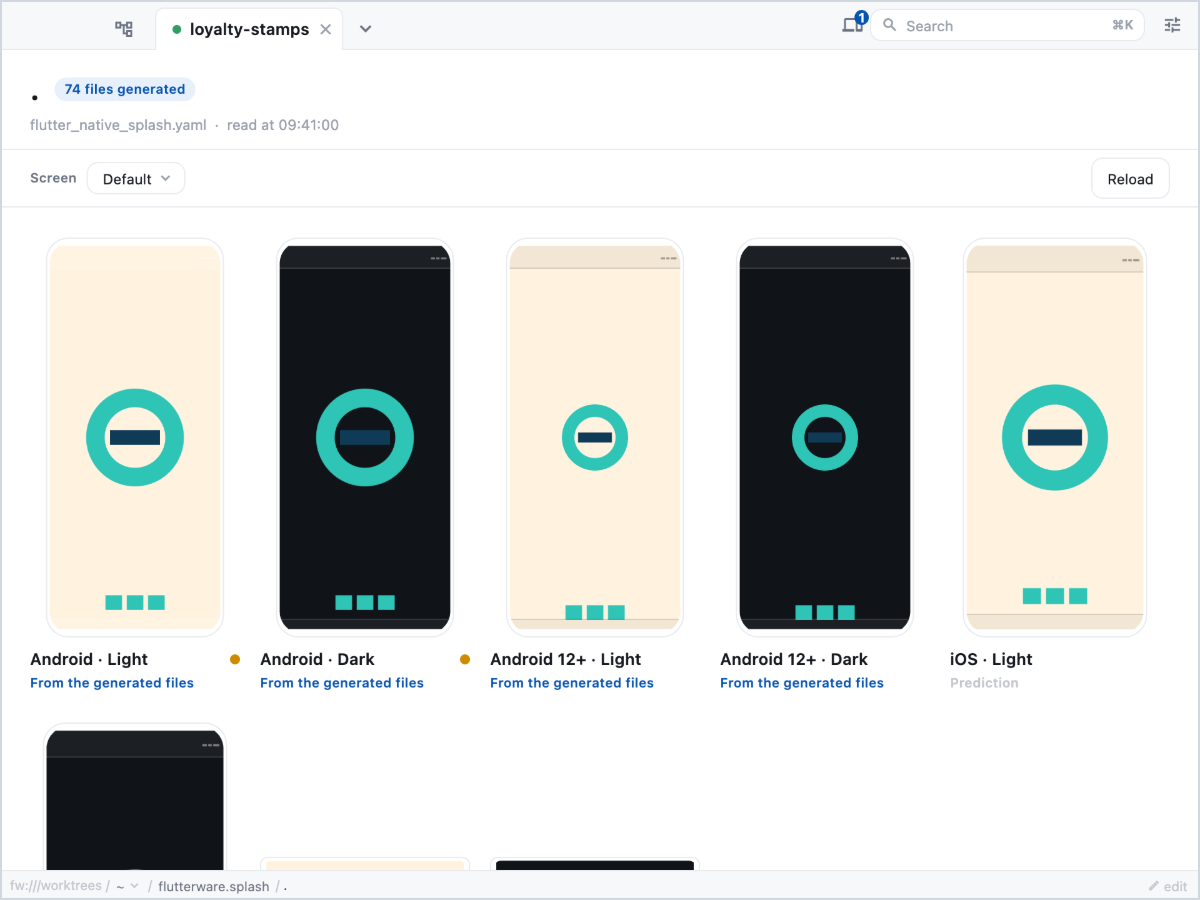1200x900 pixels.
Task: Click the orange warning dot beside Android · Light
Action: pos(235,659)
